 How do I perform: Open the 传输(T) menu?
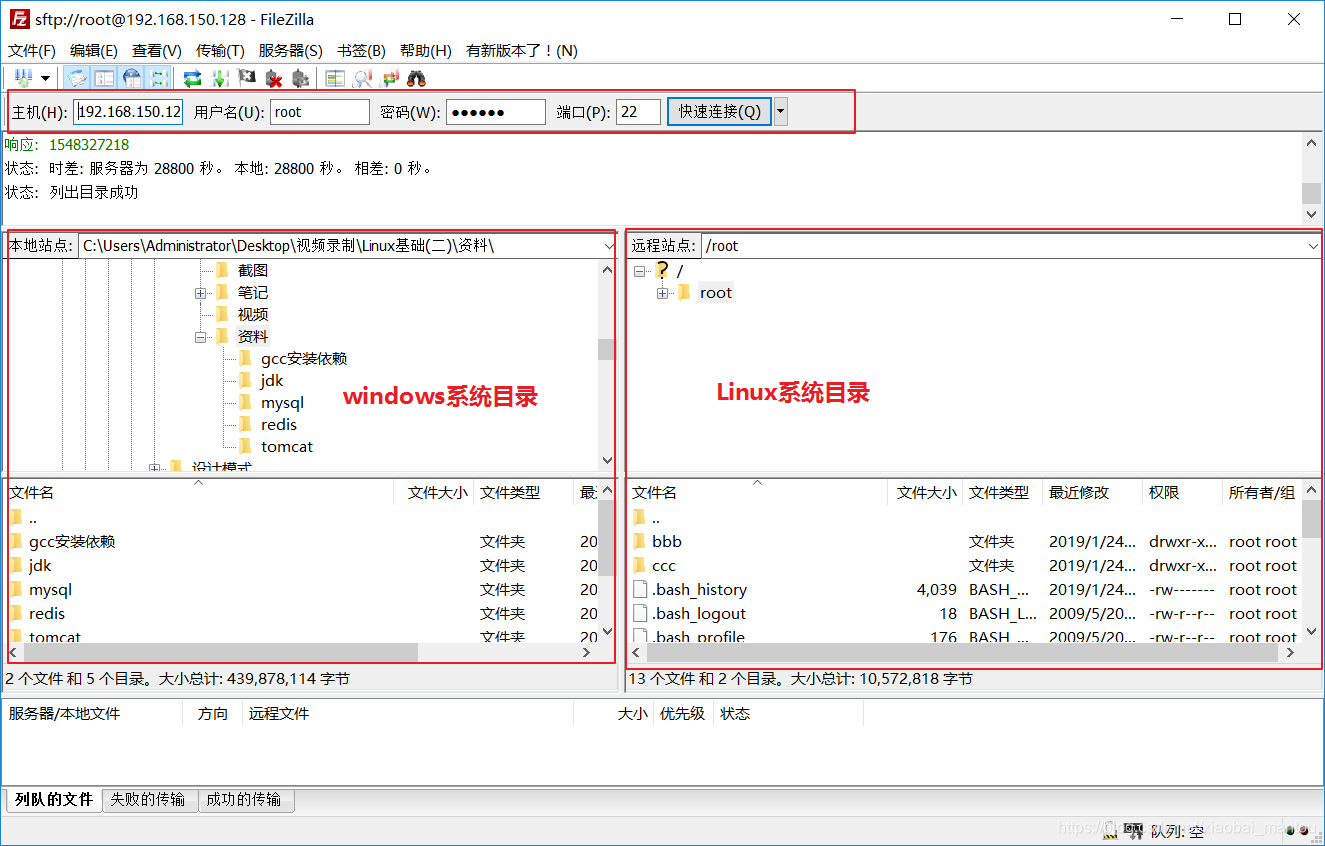tap(220, 50)
